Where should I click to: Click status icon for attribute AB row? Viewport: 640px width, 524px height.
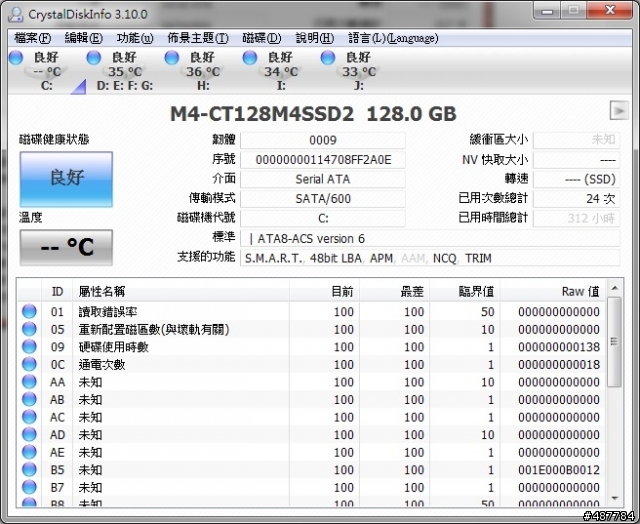tap(29, 399)
